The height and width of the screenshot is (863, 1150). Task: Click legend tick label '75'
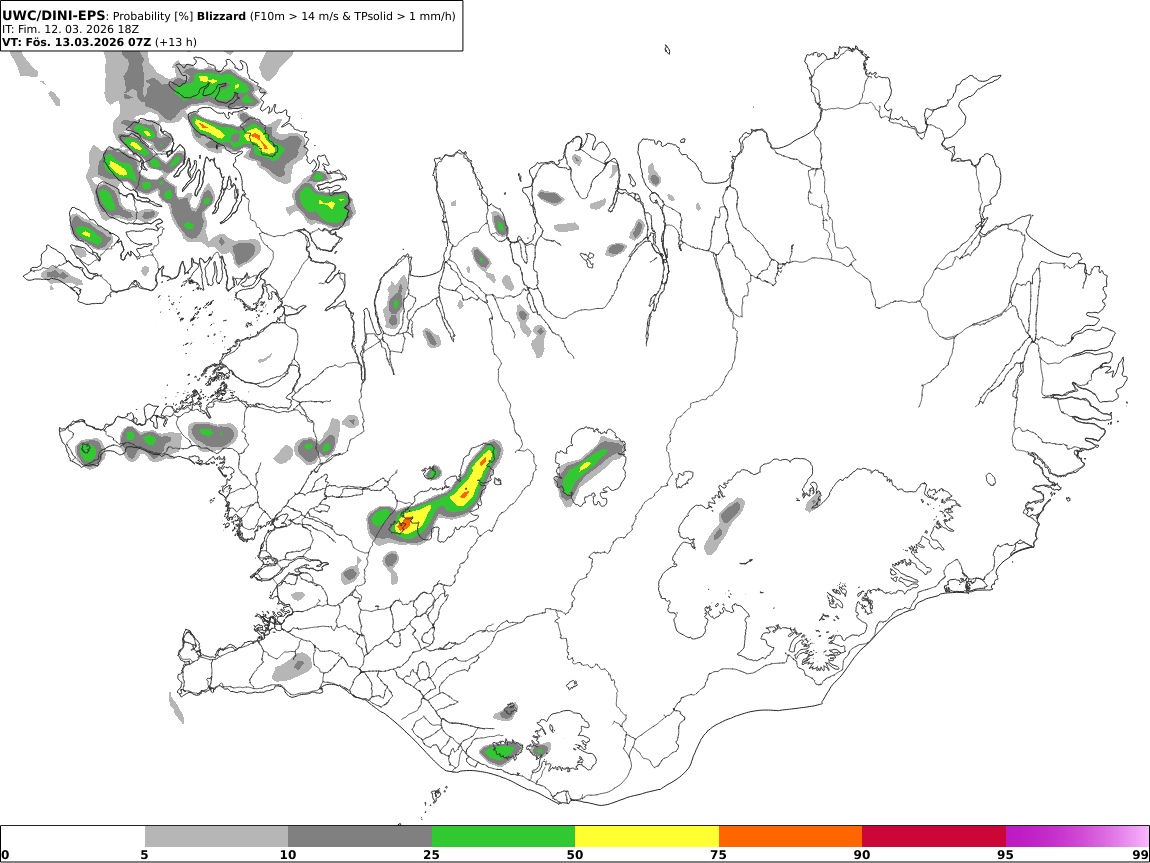pyautogui.click(x=718, y=855)
